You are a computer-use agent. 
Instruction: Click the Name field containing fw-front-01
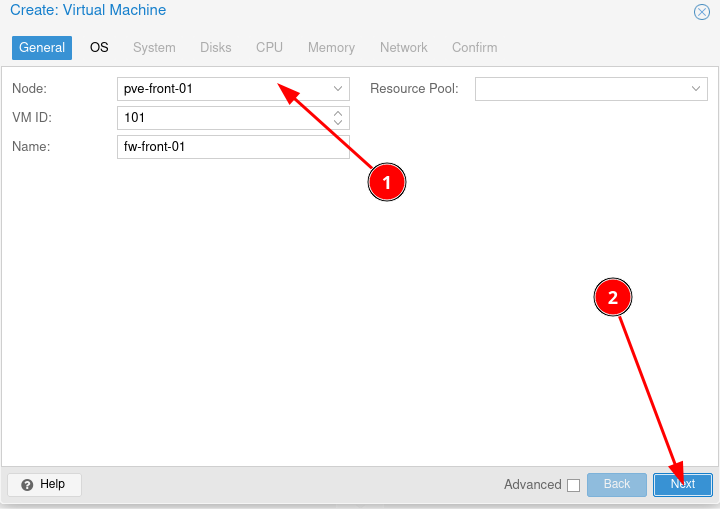(x=232, y=147)
